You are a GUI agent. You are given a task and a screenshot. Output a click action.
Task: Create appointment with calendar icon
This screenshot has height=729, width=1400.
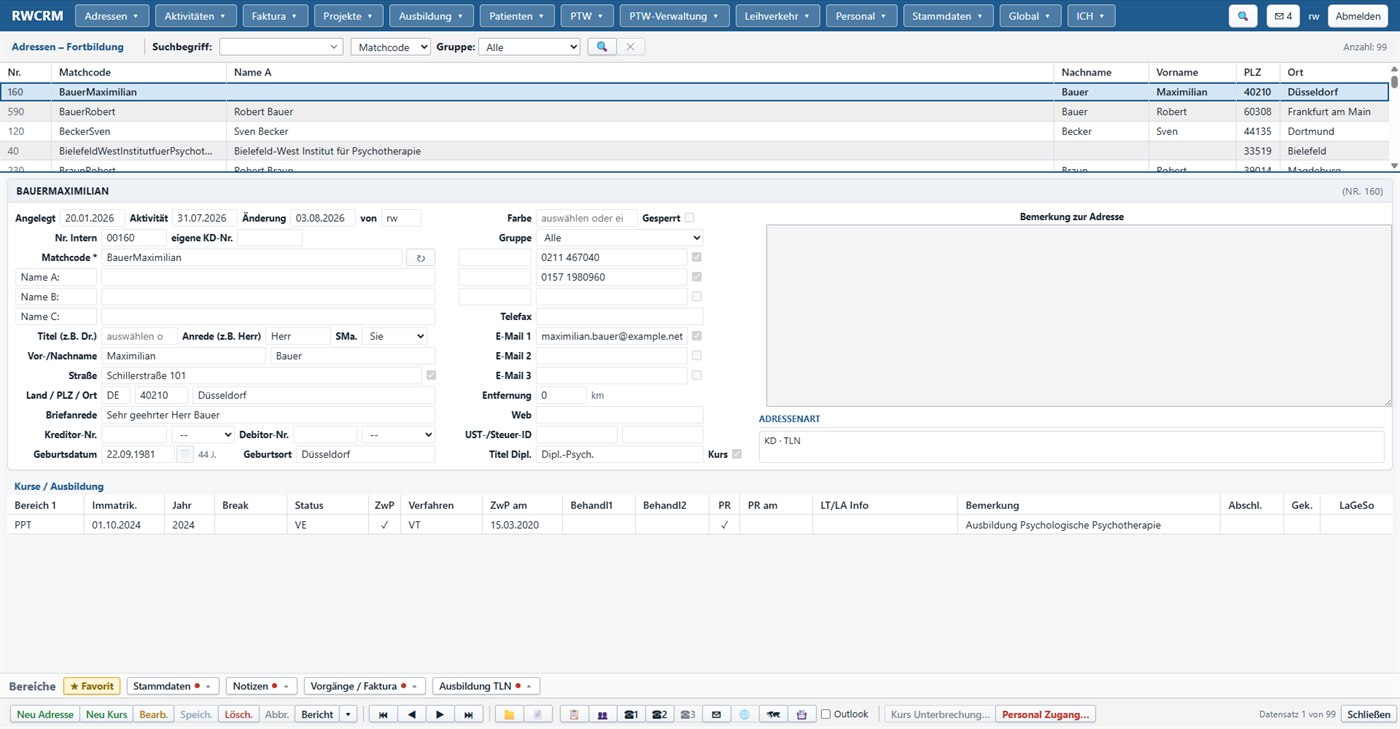point(800,715)
